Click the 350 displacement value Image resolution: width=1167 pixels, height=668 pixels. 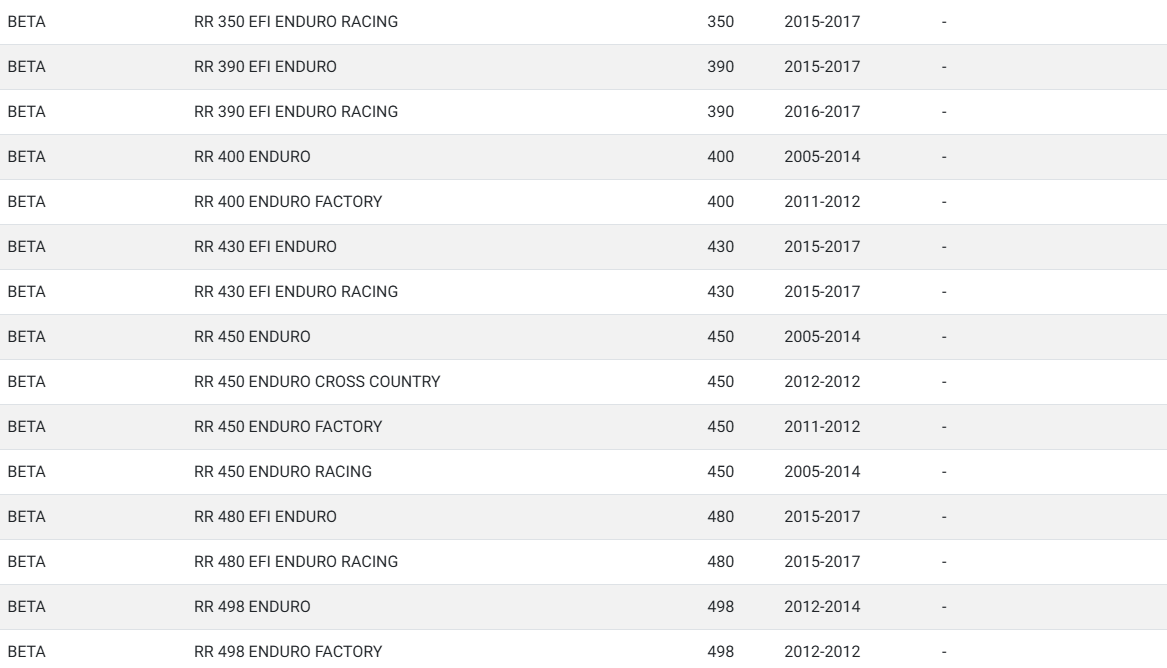coord(720,22)
